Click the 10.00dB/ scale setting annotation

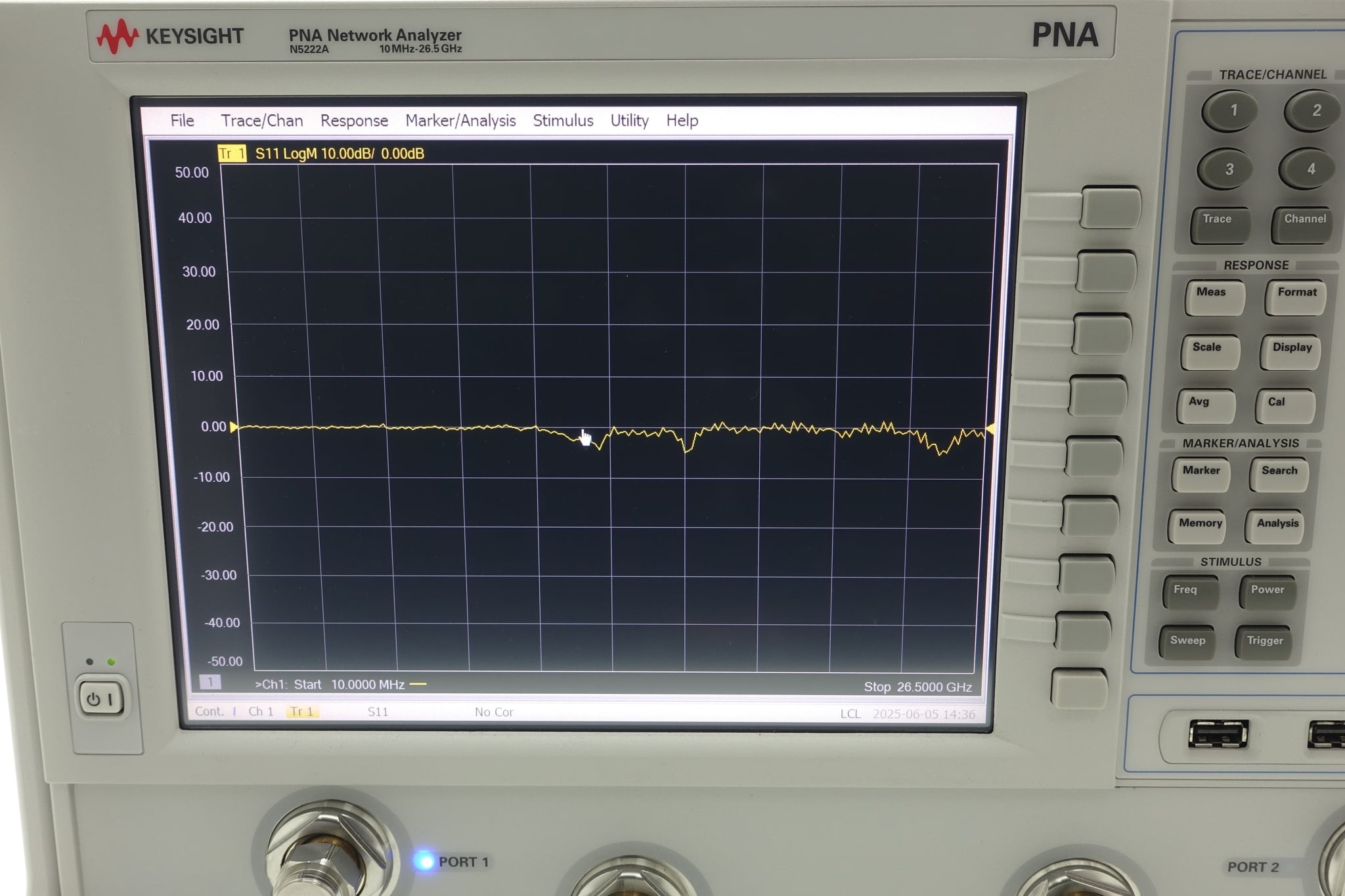pos(348,152)
